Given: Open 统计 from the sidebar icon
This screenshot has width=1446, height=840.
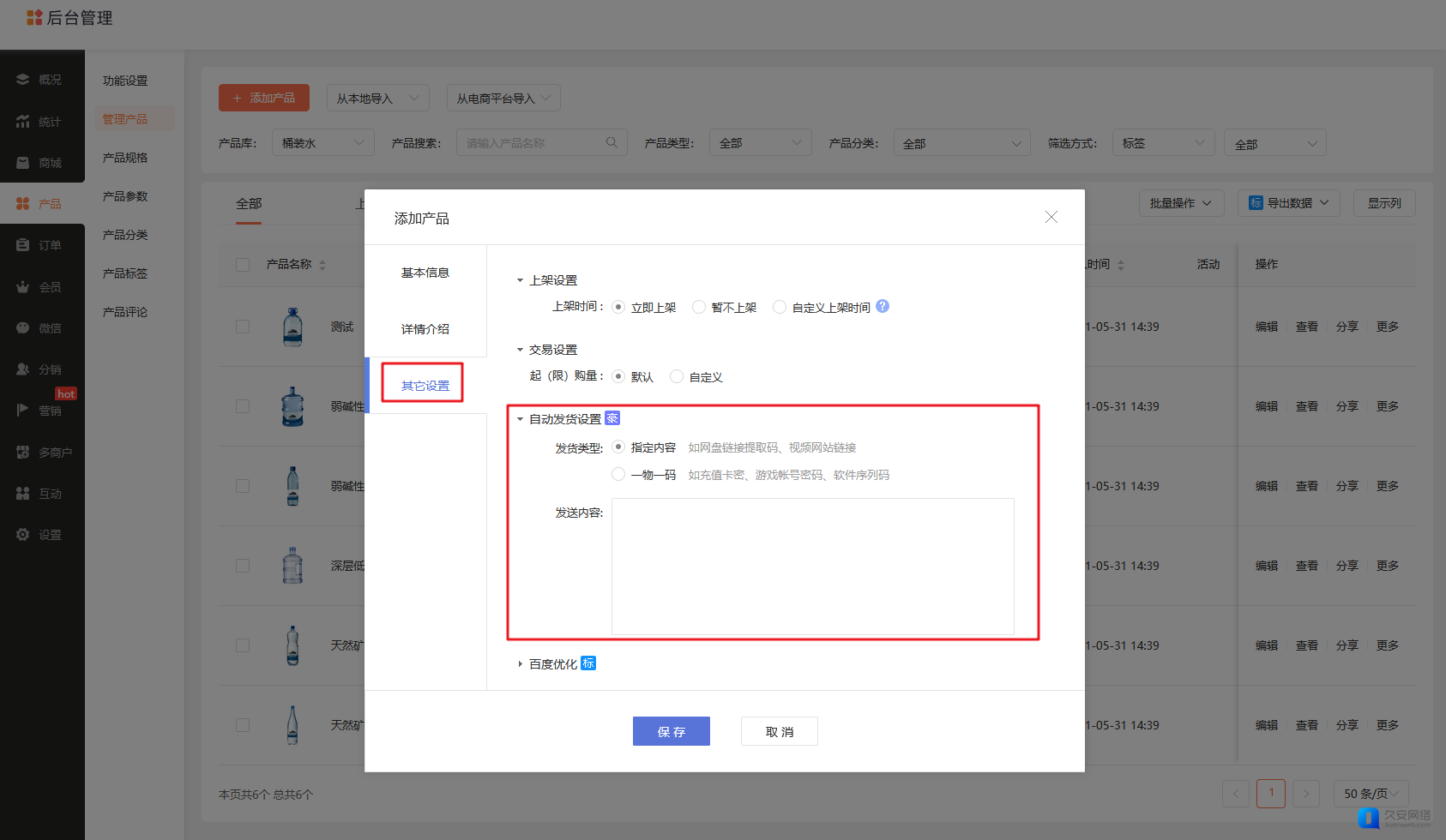Looking at the screenshot, I should tap(23, 122).
